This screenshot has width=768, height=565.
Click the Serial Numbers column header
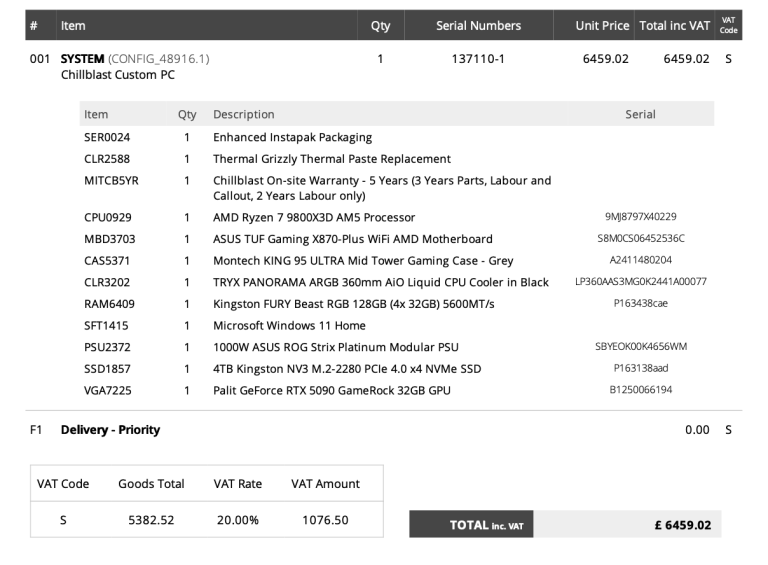click(x=478, y=26)
